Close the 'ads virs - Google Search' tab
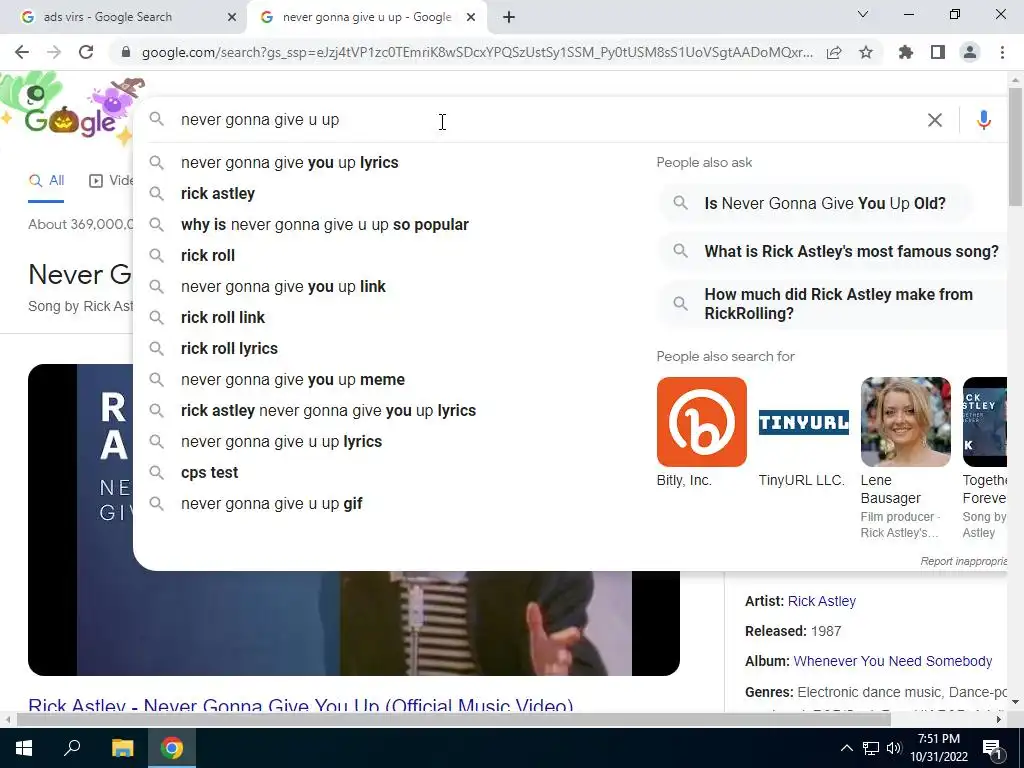The height and width of the screenshot is (768, 1024). click(x=232, y=18)
